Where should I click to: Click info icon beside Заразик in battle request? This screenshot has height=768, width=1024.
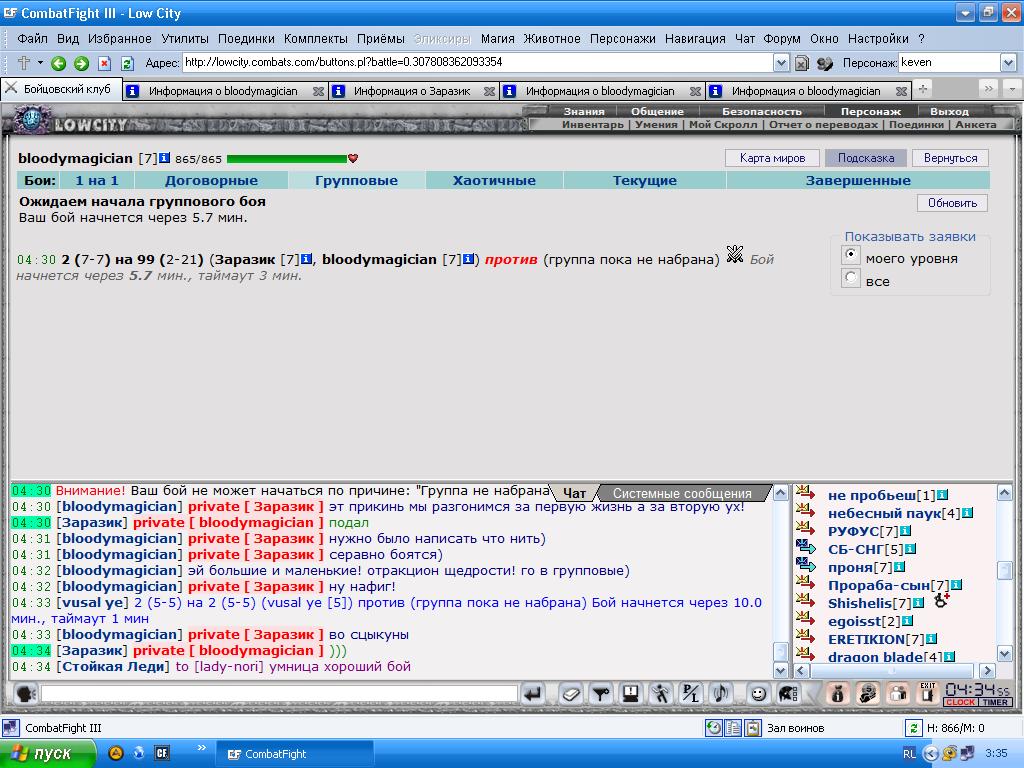(x=306, y=259)
